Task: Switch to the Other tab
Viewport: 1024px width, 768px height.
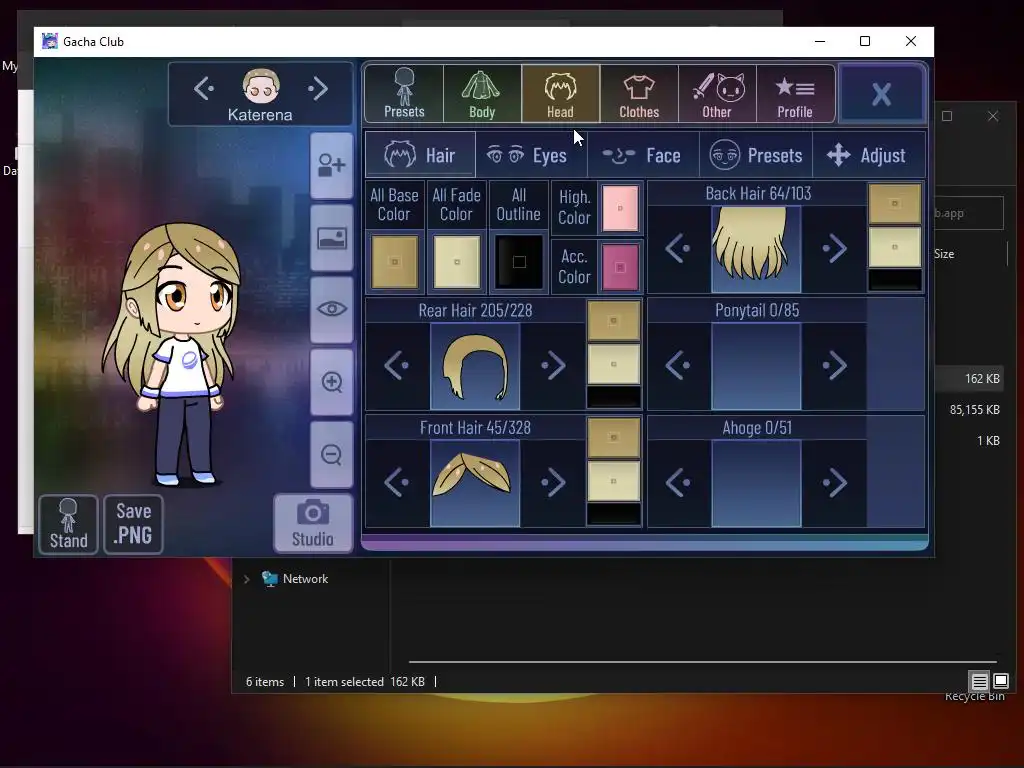Action: 717,93
